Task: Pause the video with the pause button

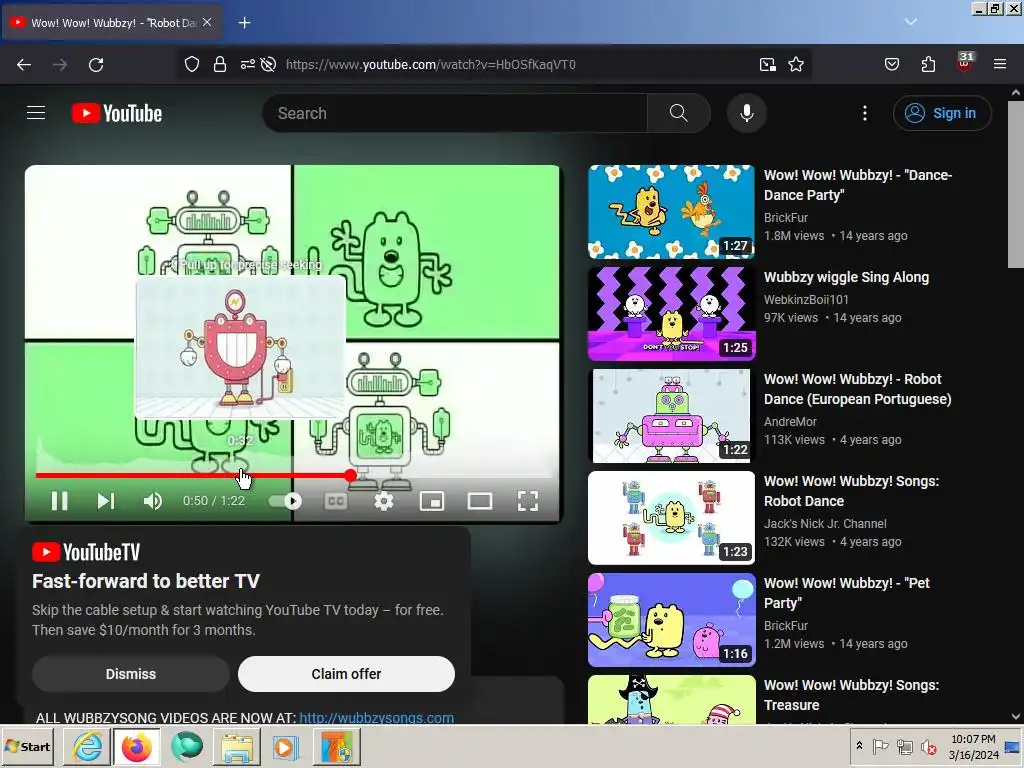Action: click(x=59, y=501)
